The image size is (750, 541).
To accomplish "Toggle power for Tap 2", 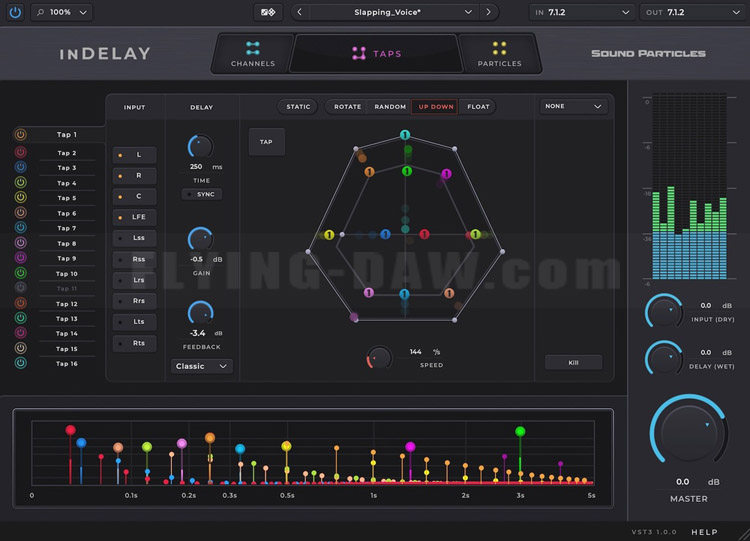I will [x=20, y=152].
